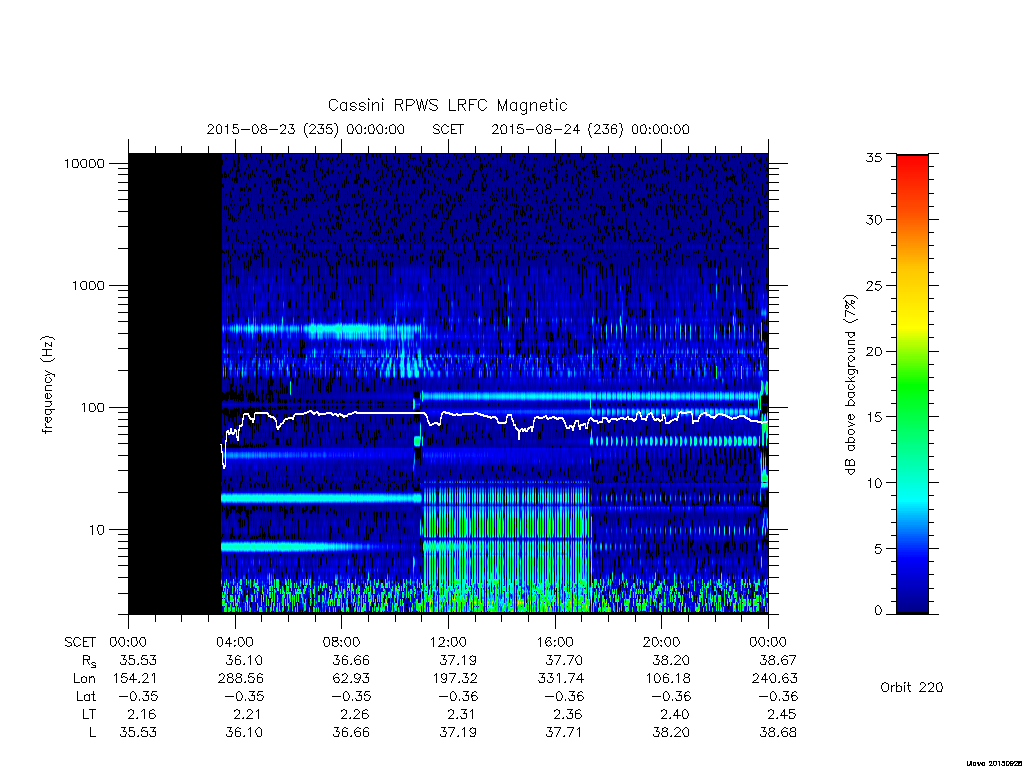Select the end date "2015-08-24 (236) 00:00:00"

click(590, 129)
